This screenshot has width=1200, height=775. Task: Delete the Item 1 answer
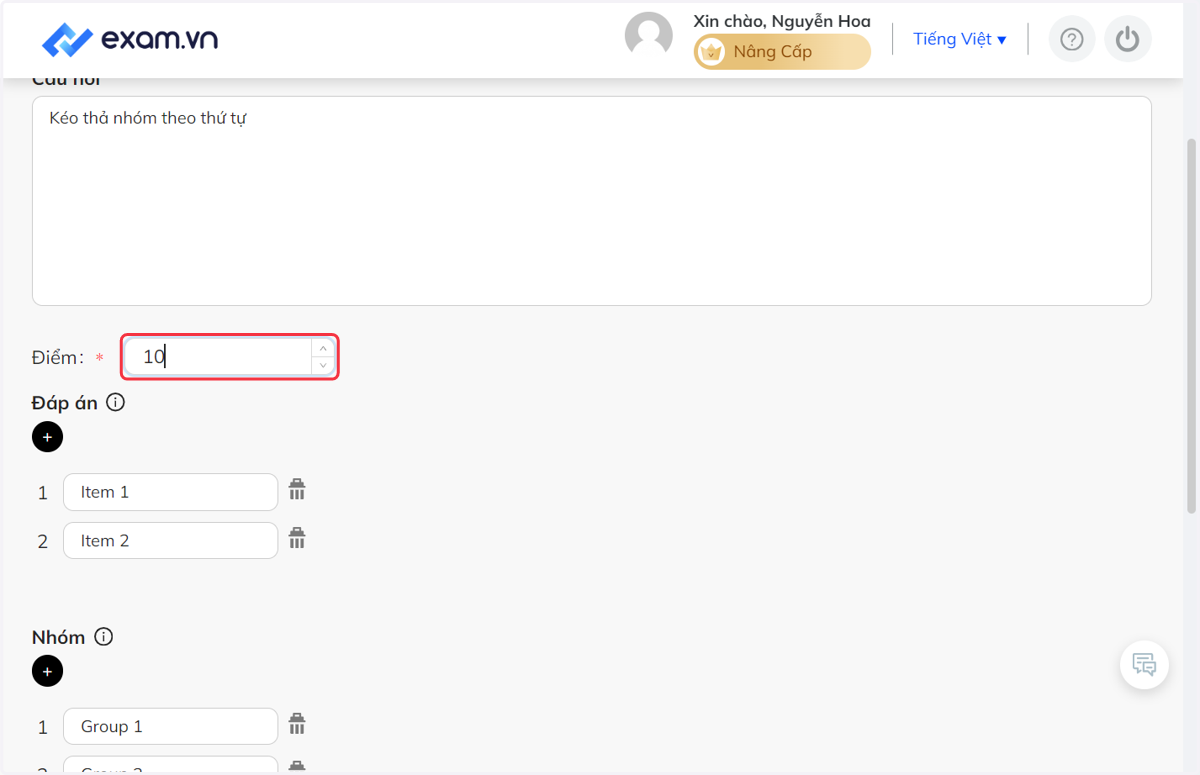pos(297,490)
